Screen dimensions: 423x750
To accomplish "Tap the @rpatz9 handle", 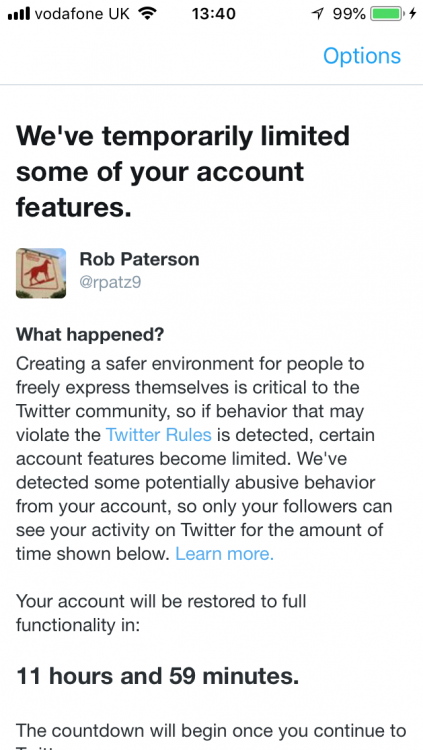I will click(x=110, y=283).
